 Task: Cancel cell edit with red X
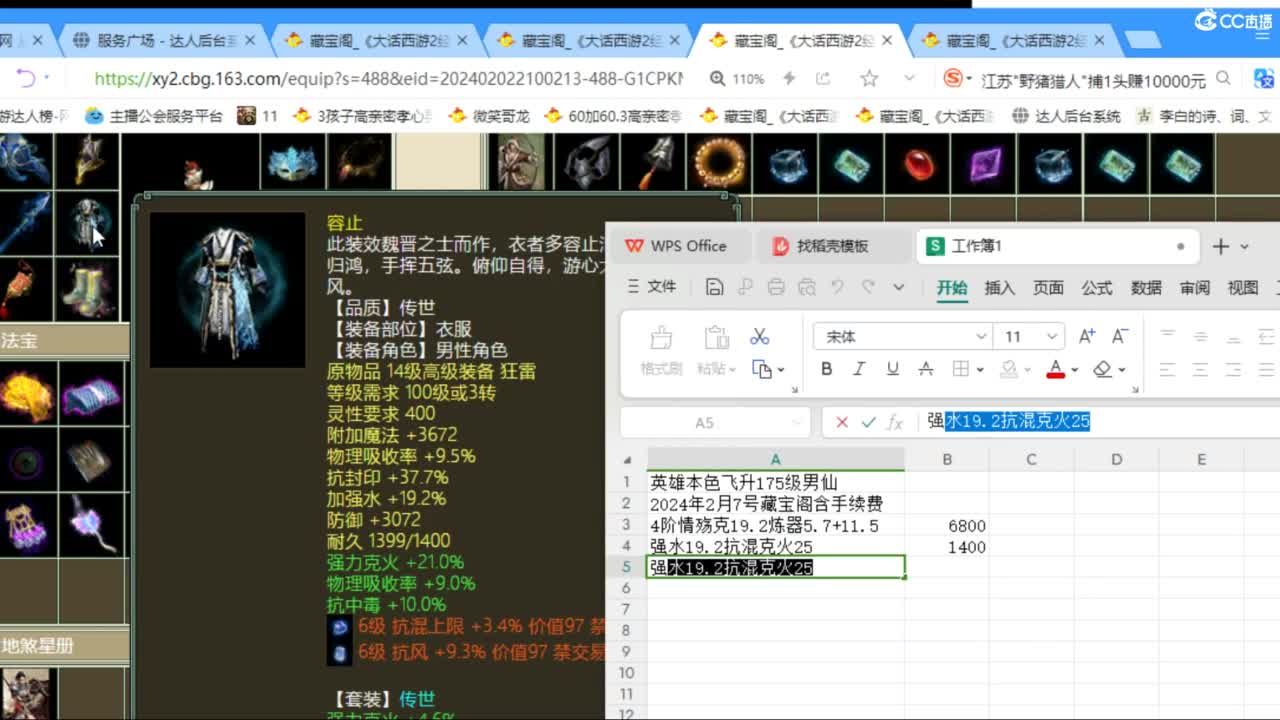click(841, 422)
